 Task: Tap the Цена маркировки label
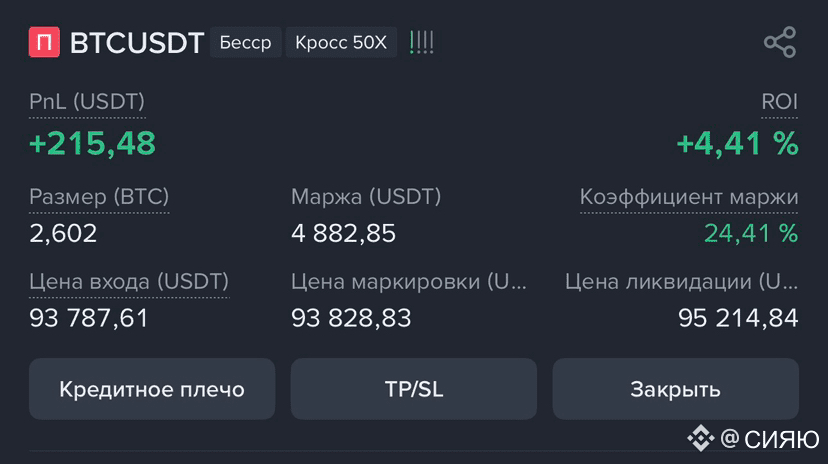pyautogui.click(x=409, y=281)
